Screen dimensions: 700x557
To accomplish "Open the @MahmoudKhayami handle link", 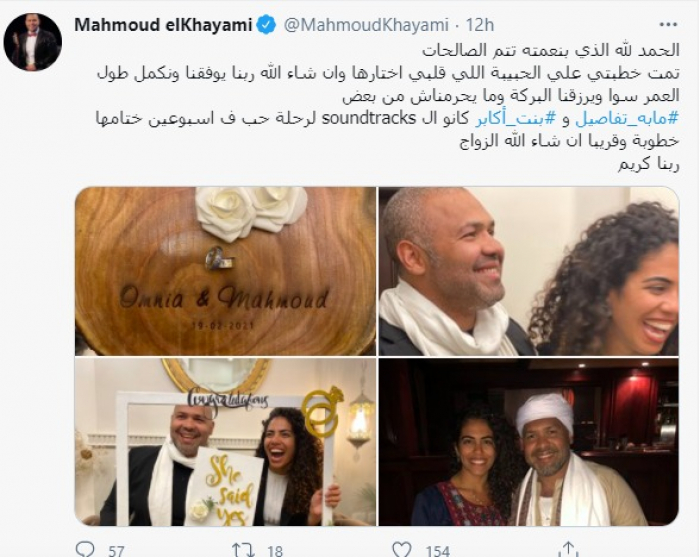I will (x=366, y=25).
